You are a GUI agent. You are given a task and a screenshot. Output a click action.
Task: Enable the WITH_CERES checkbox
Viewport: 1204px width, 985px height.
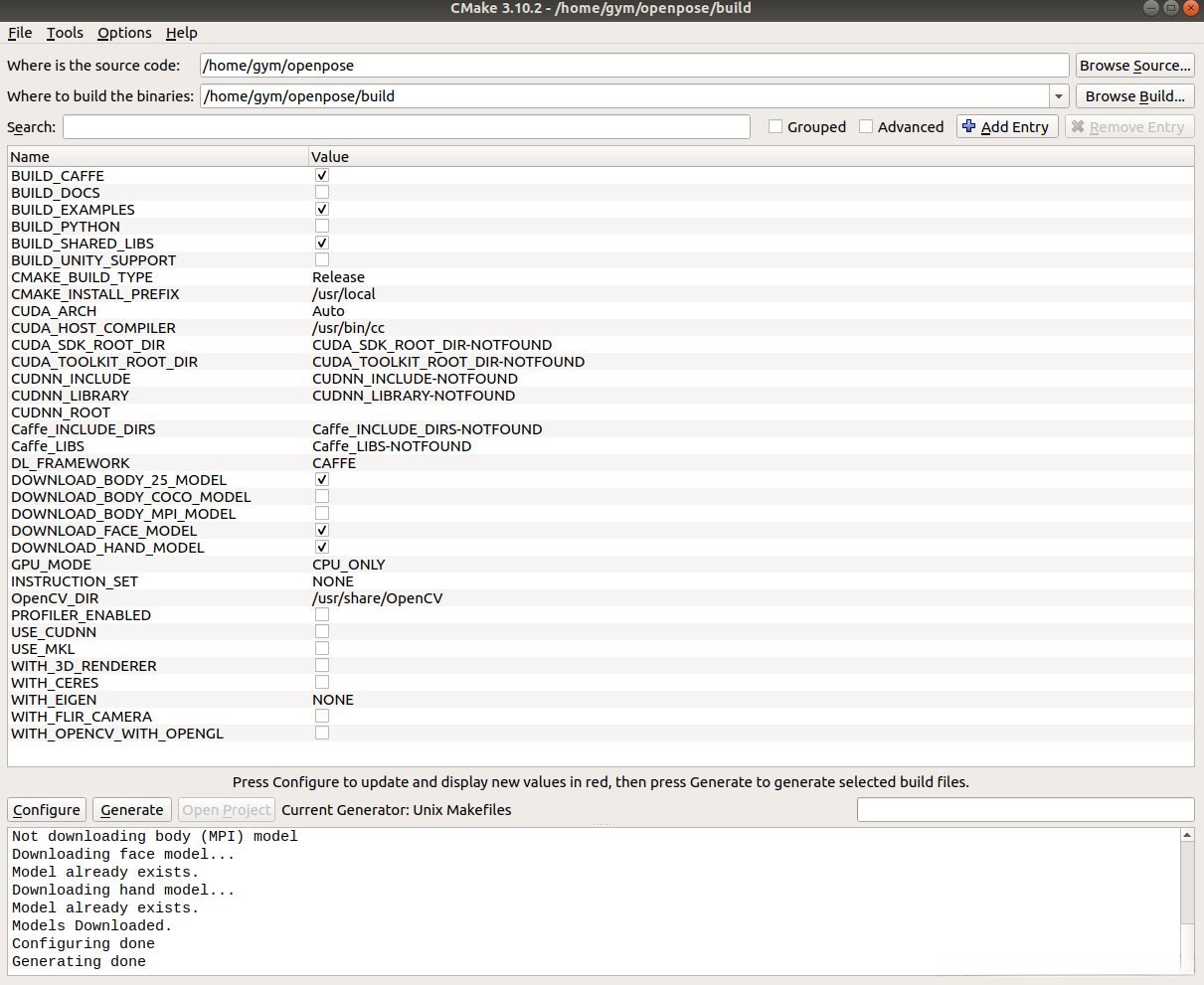tap(322, 683)
